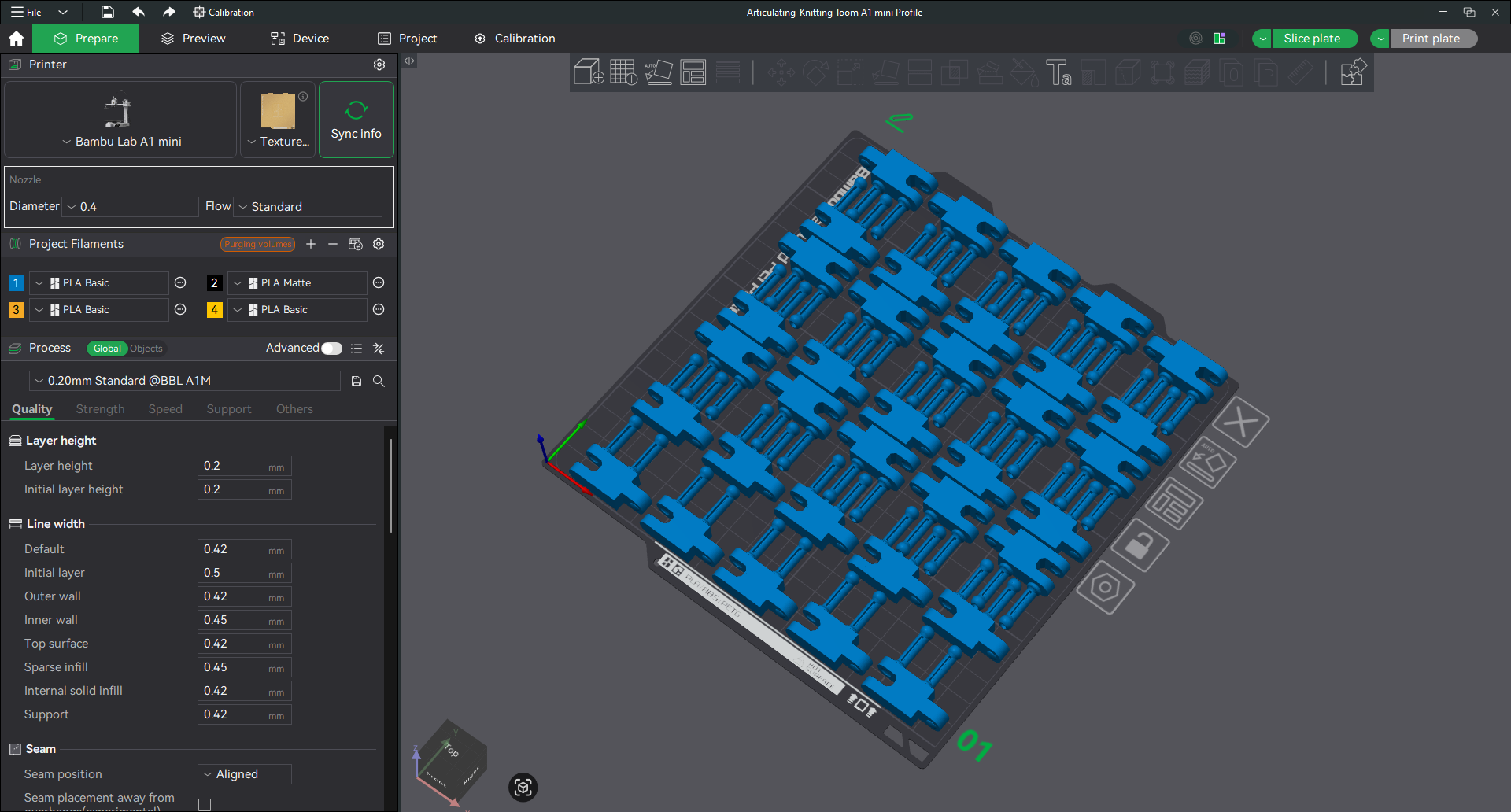Click the remove-all X icon on the plate

pos(1241,423)
